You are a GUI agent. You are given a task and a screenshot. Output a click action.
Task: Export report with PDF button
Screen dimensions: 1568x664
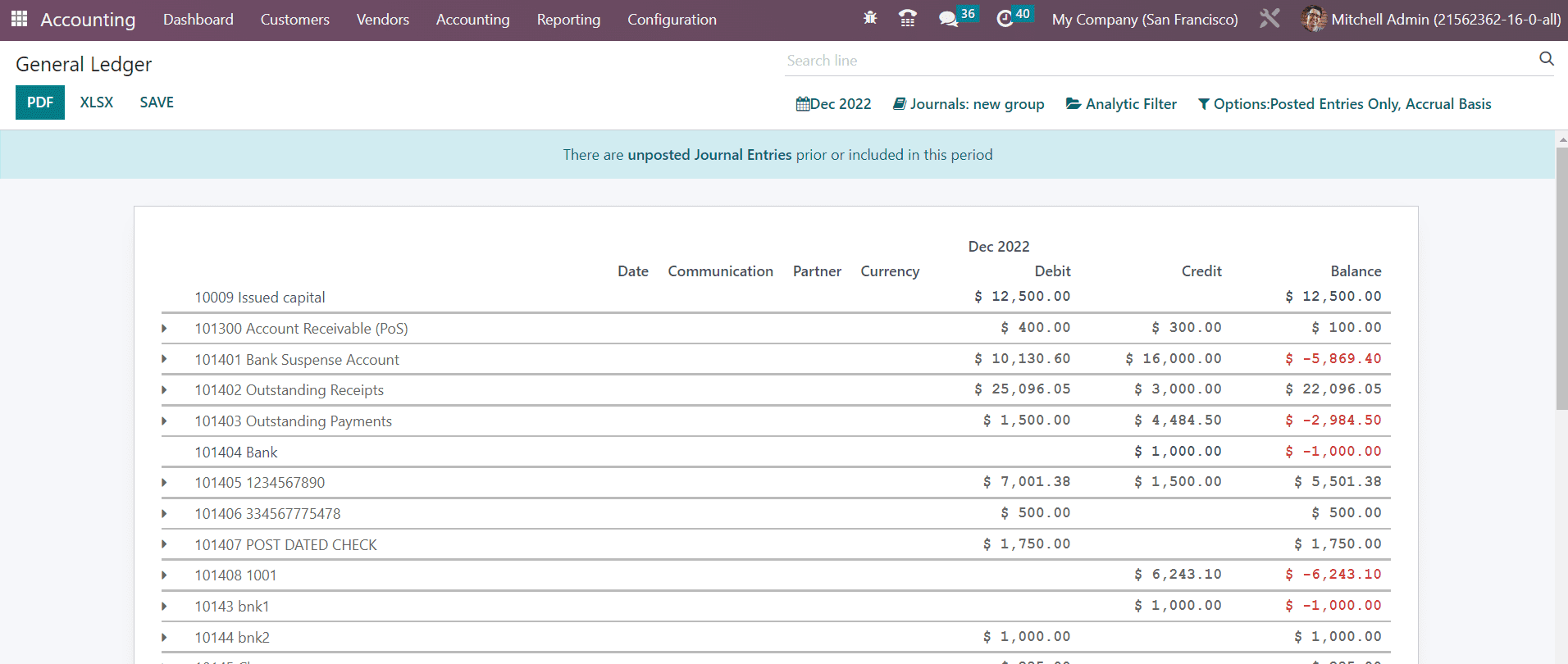(39, 102)
